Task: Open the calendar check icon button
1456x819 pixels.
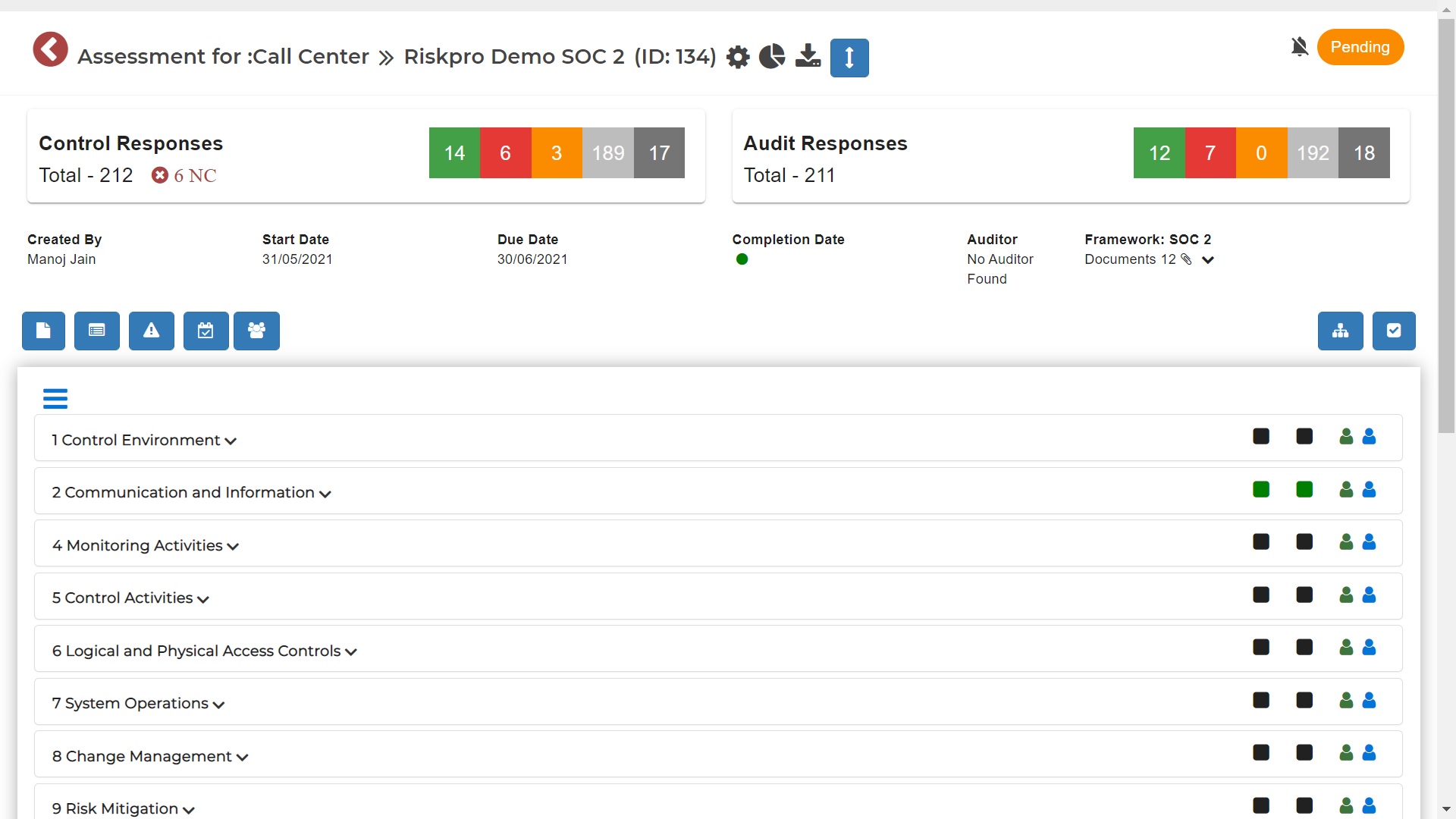Action: tap(206, 331)
